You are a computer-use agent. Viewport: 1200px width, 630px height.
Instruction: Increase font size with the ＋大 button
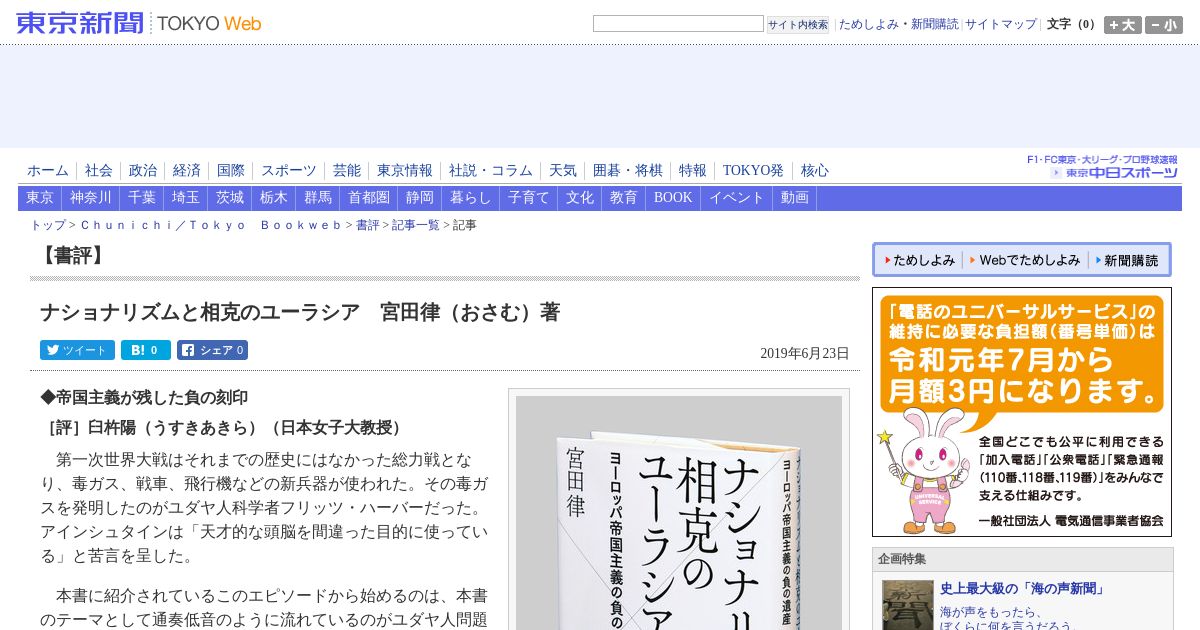coord(1122,25)
